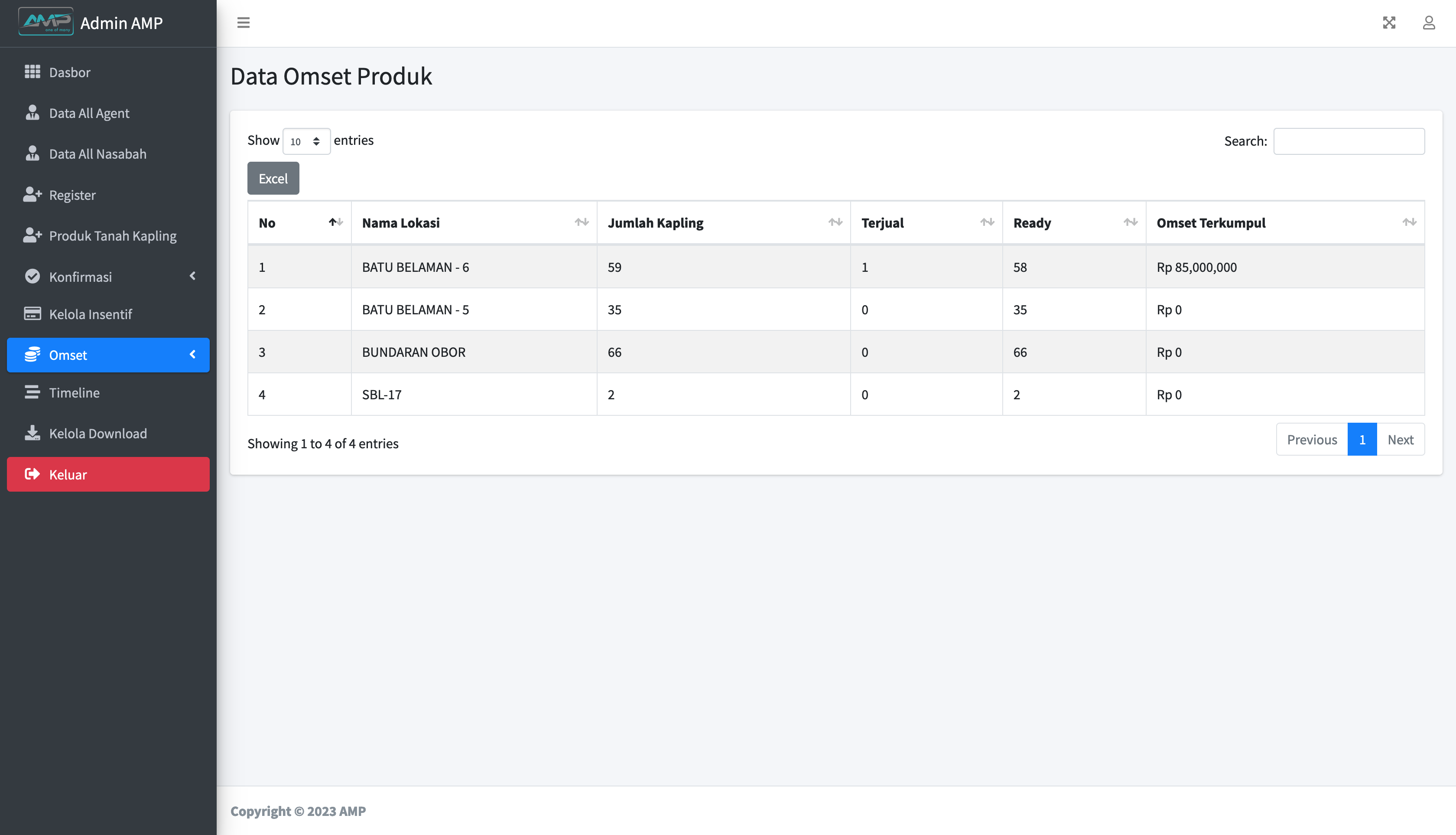Click the Rp 85,000,000 omset value

click(1196, 267)
